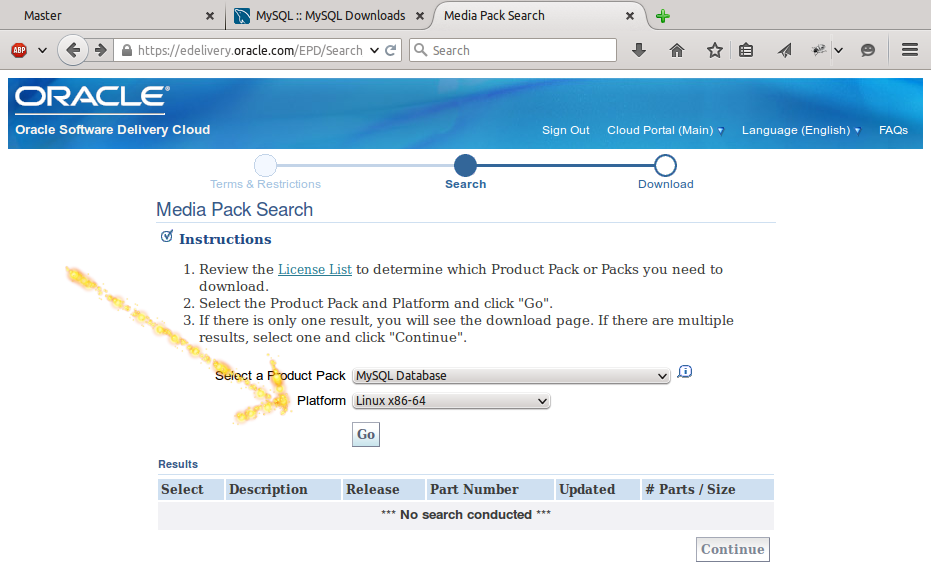Viewport: 931px width, 576px height.
Task: Click the Instructions checkmark icon
Action: [167, 236]
